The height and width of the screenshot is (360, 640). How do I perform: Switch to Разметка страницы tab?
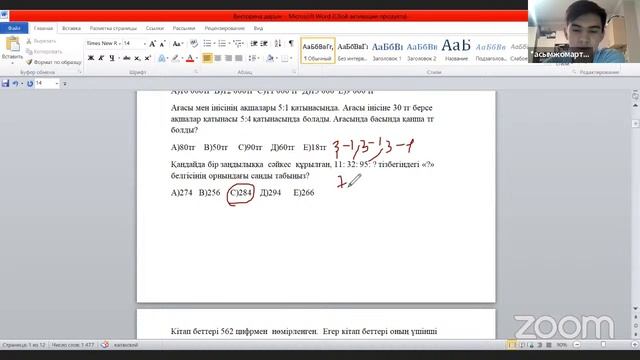click(113, 28)
